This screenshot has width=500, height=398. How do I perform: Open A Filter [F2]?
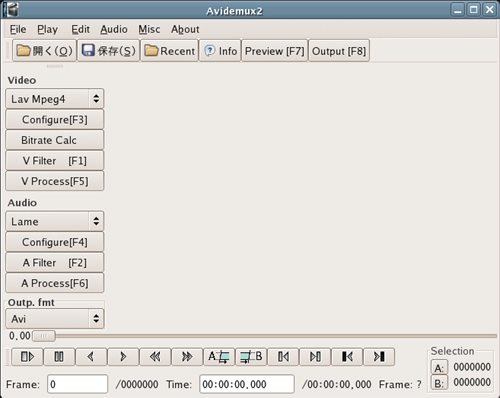(x=55, y=263)
